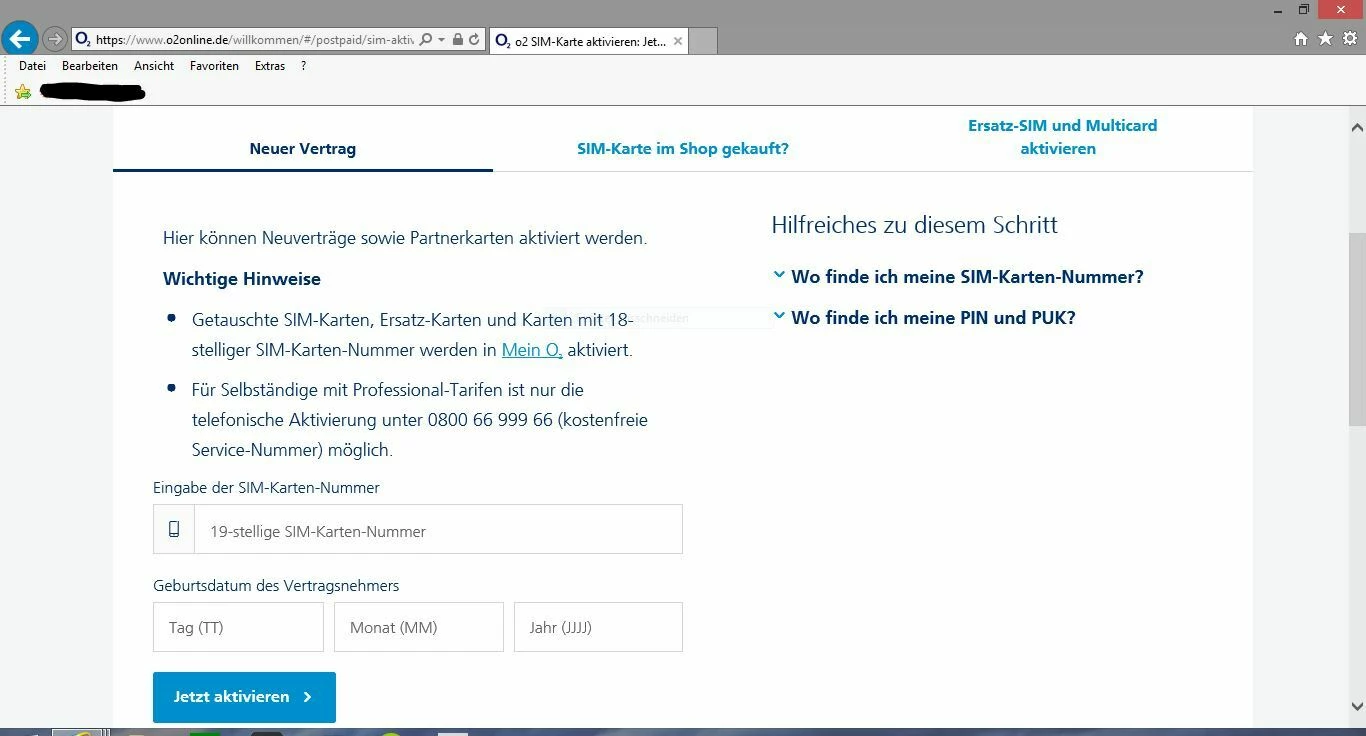This screenshot has height=736, width=1366.
Task: Click the Eingabe der SIM-Karten-Nummer label
Action: (x=266, y=488)
